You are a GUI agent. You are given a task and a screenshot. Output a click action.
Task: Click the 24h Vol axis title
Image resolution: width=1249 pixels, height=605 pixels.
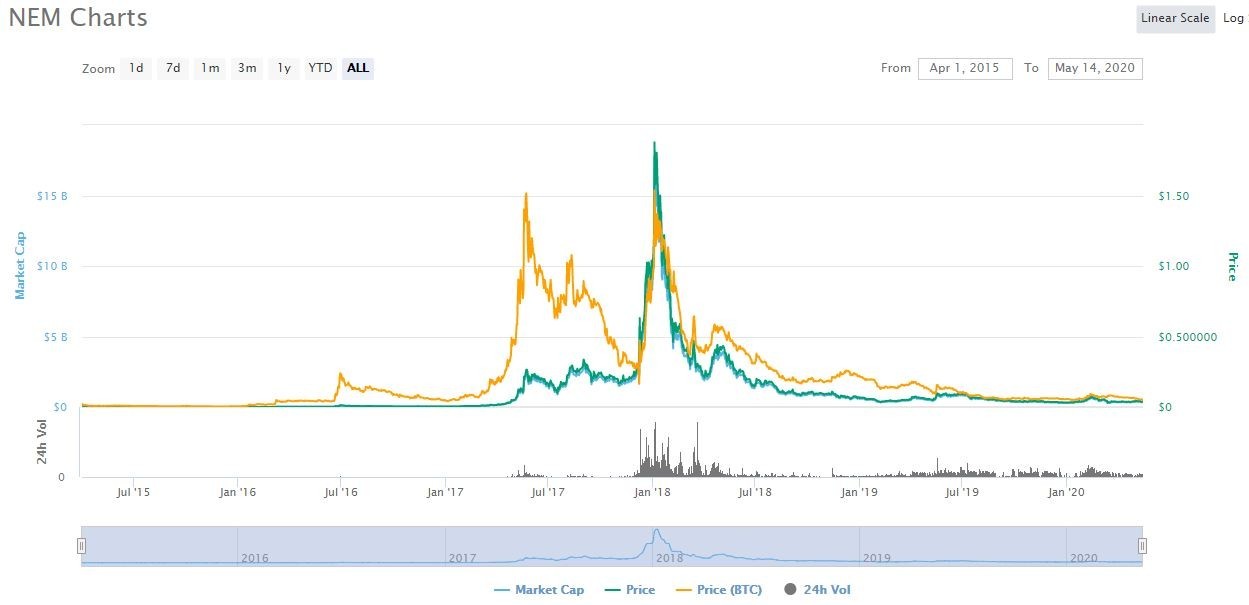coord(43,443)
